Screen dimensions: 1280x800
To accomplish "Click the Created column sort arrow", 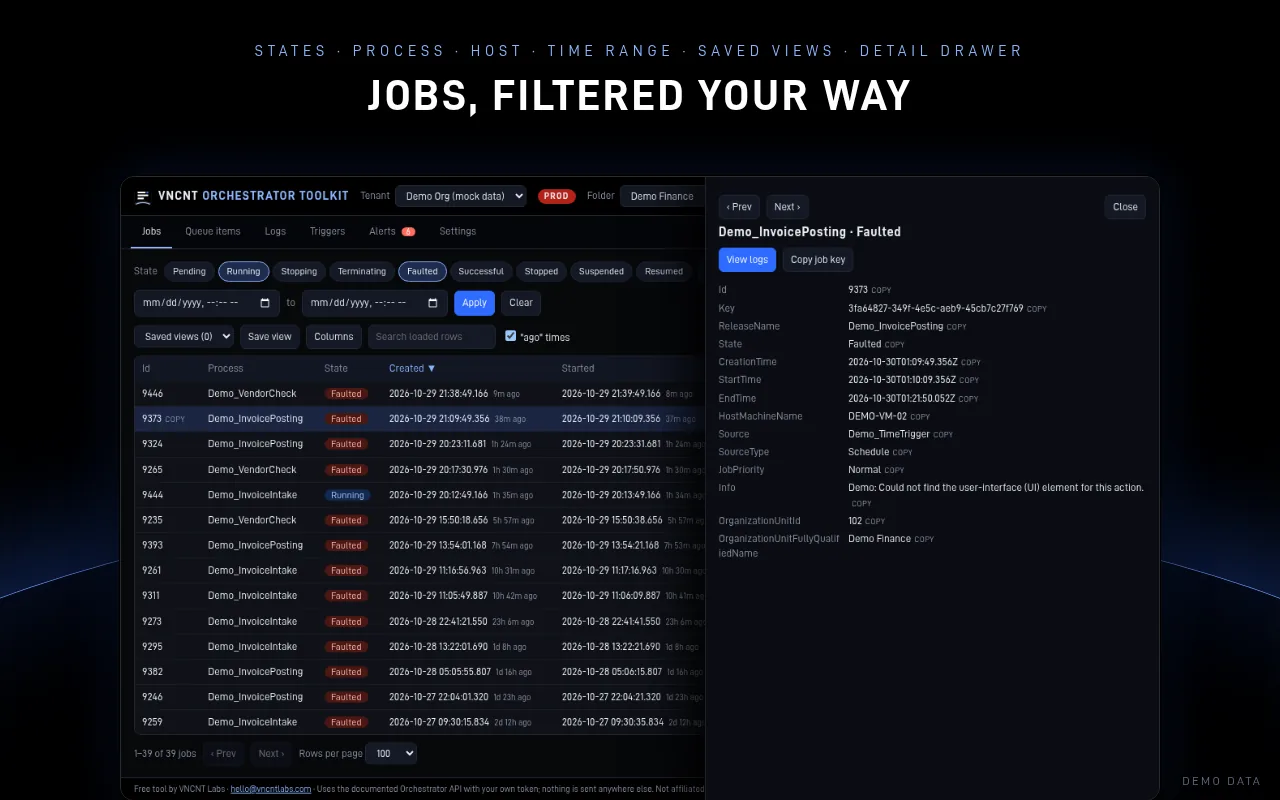I will tap(432, 368).
